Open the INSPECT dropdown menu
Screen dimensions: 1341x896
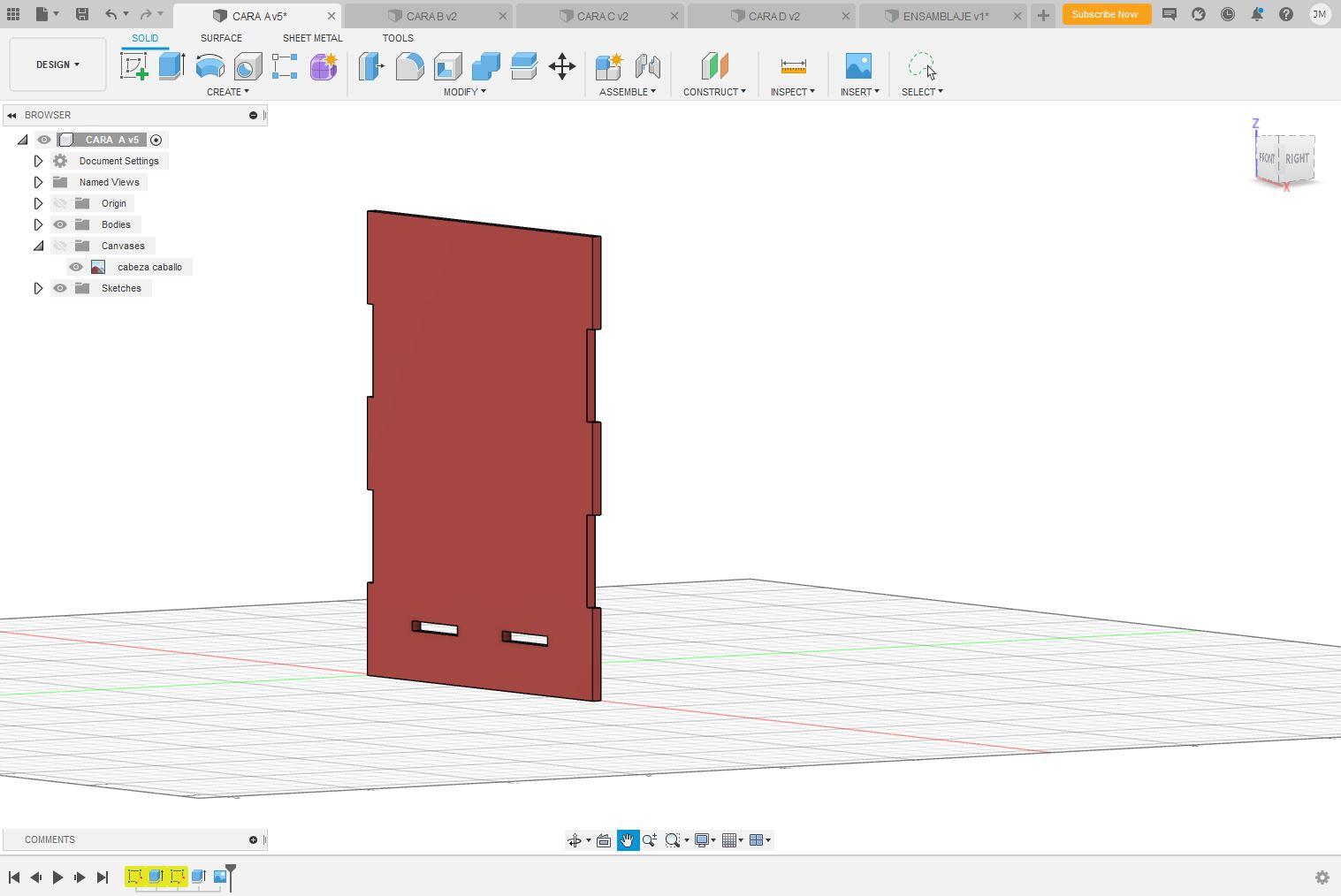pos(792,92)
